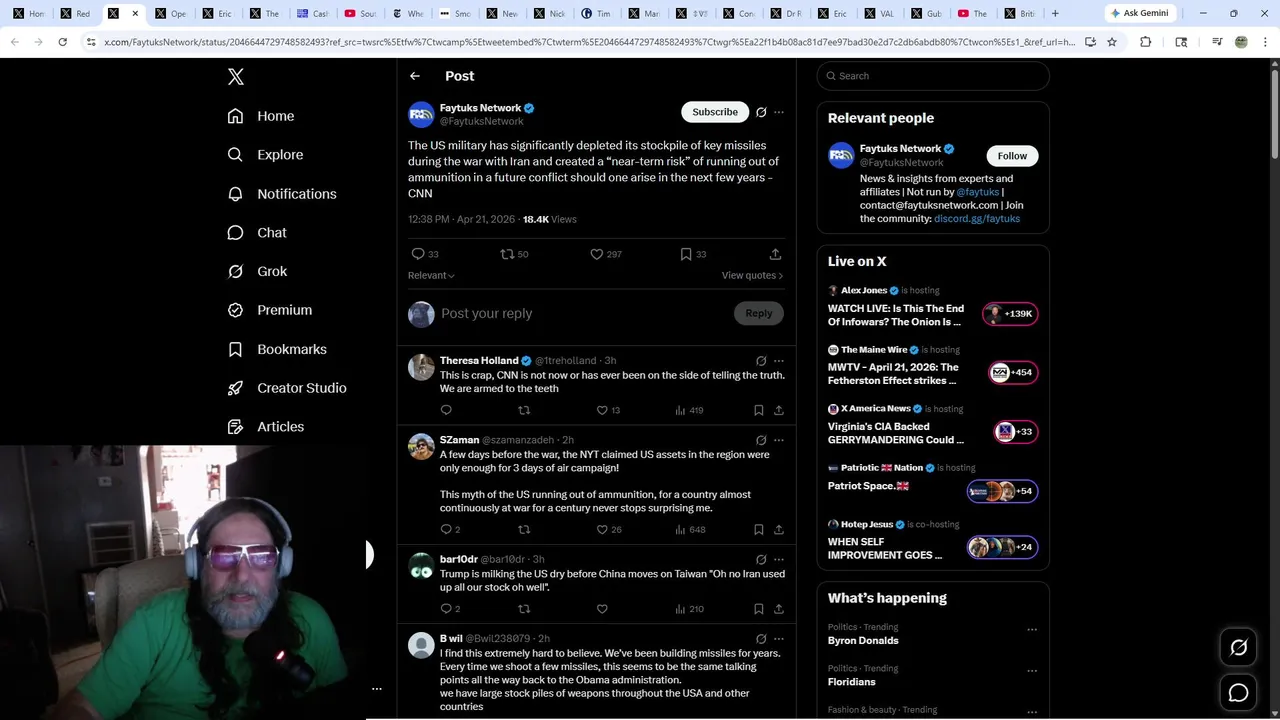The height and width of the screenshot is (720, 1280).
Task: Like SZaman's reply
Action: tap(602, 529)
